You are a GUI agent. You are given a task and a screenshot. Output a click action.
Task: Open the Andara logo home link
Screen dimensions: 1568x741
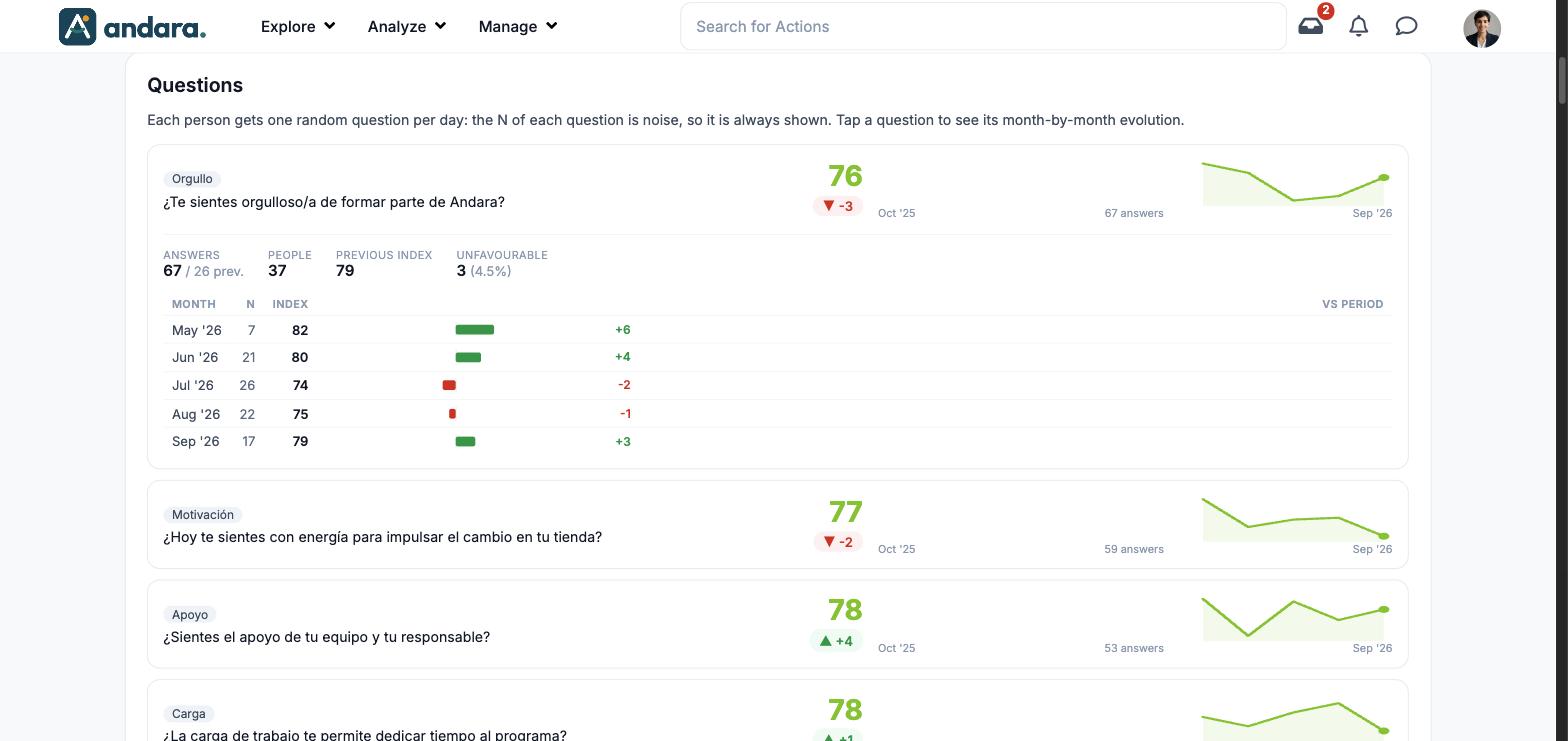pos(132,27)
